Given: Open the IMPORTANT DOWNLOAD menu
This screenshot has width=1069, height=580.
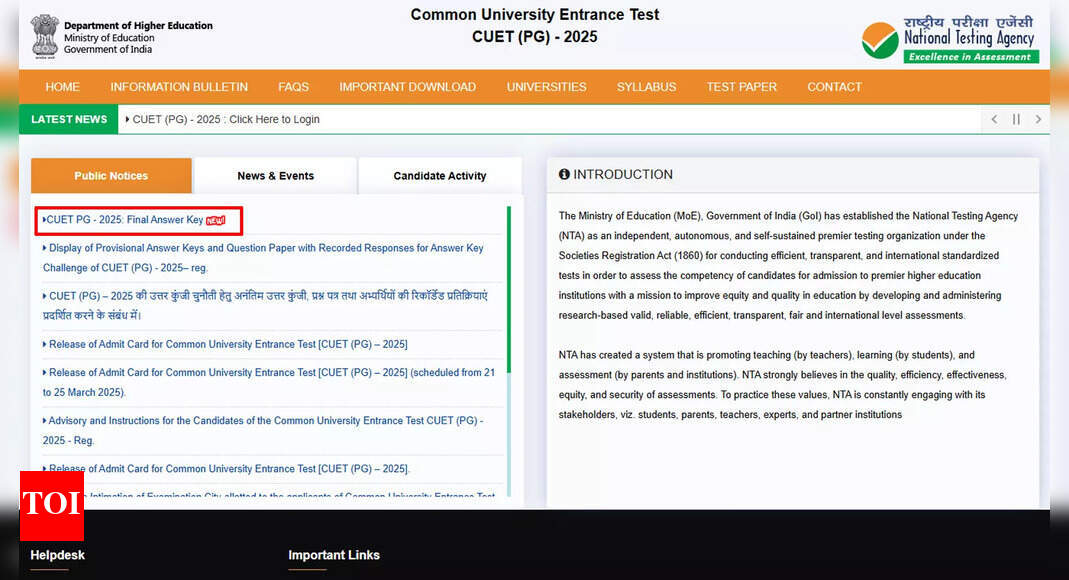Looking at the screenshot, I should pyautogui.click(x=407, y=87).
